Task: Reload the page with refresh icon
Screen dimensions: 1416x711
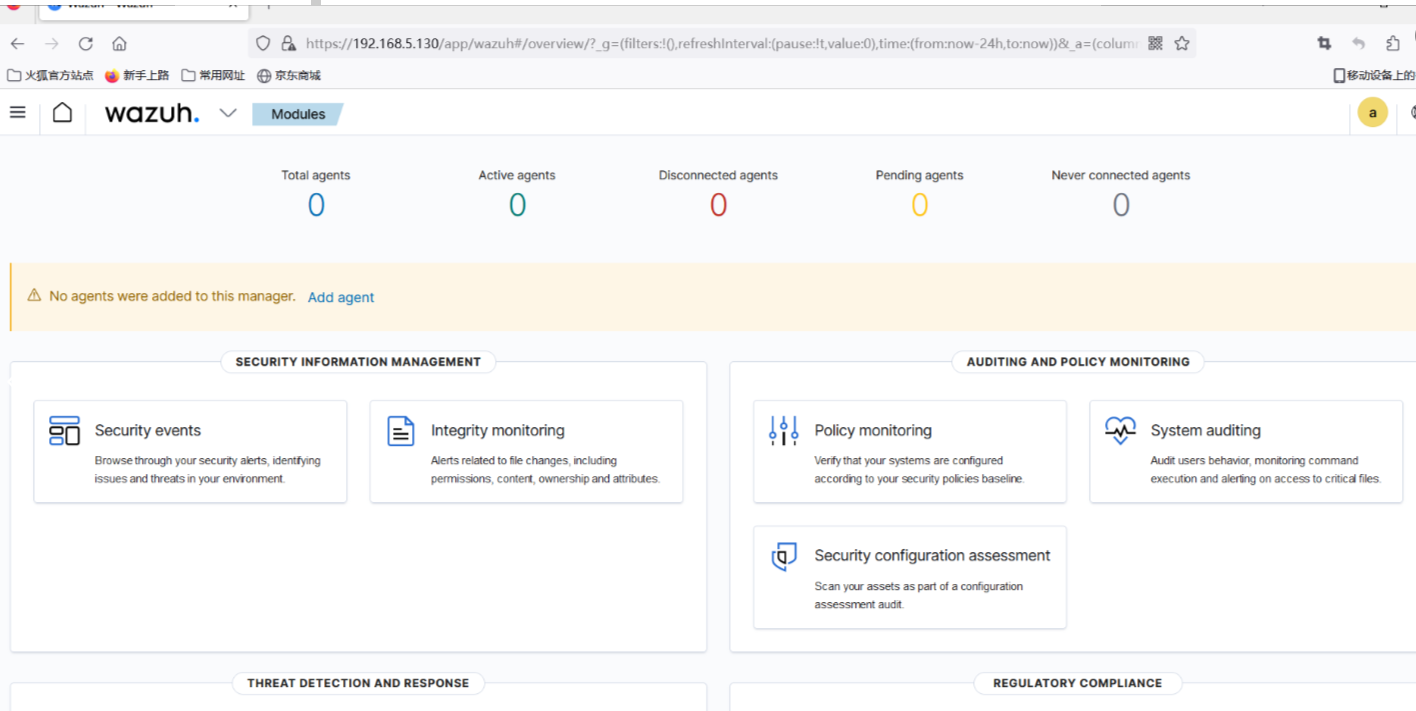Action: (86, 44)
